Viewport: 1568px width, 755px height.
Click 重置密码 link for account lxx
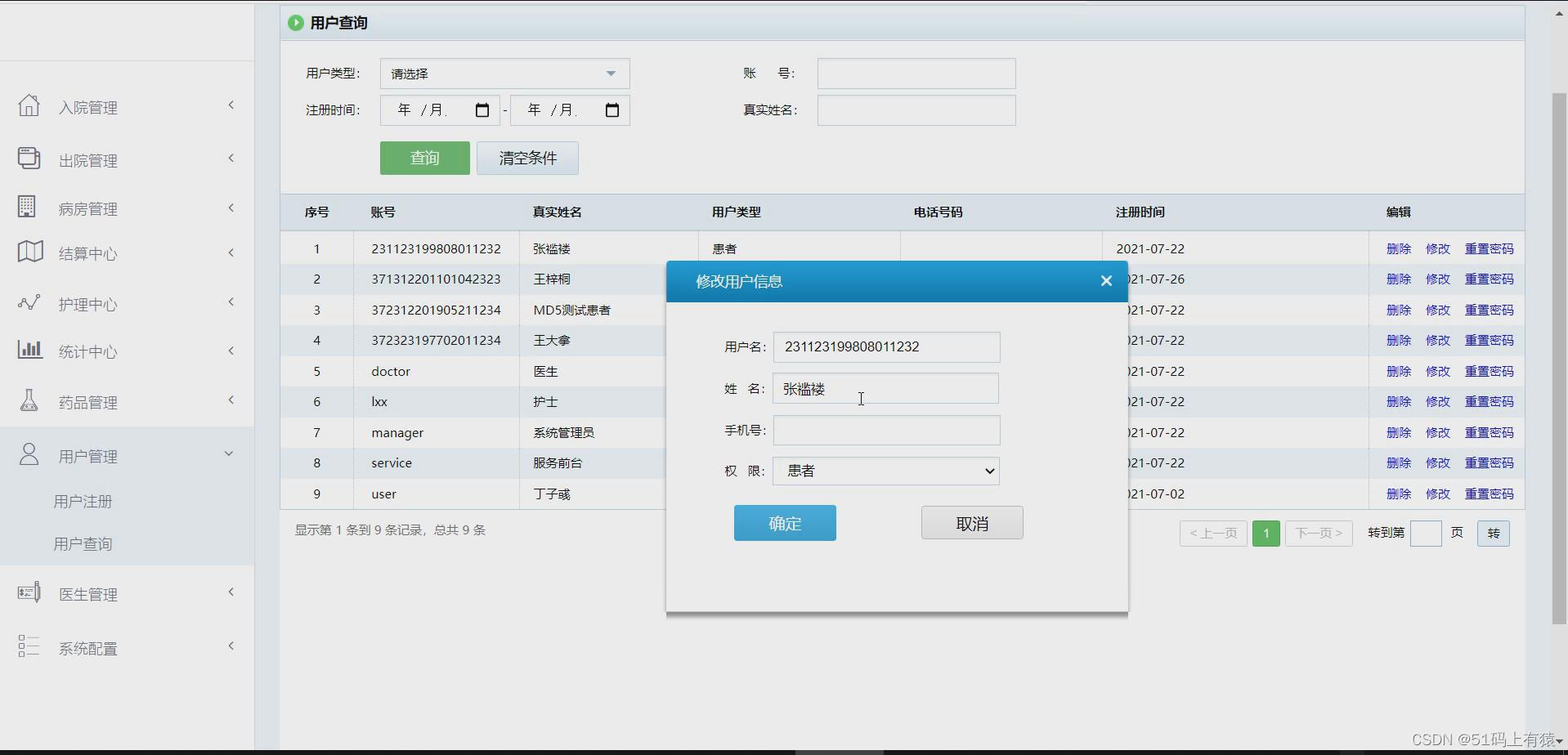[x=1489, y=401]
